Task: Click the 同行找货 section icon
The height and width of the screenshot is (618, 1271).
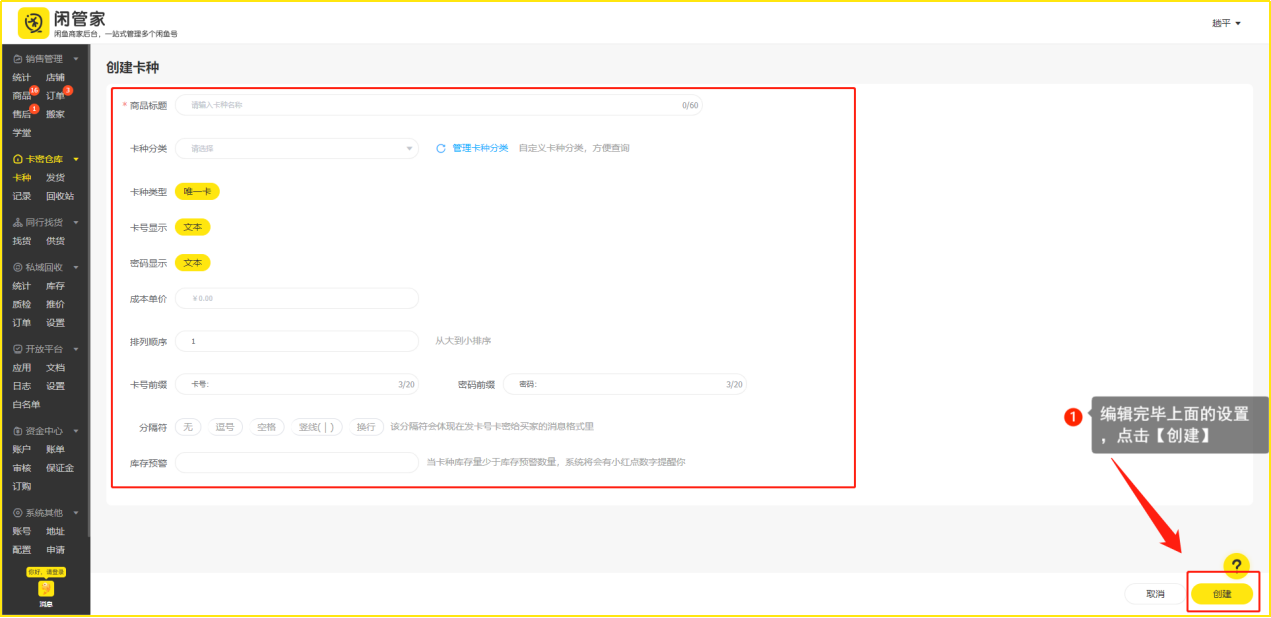Action: pos(17,222)
